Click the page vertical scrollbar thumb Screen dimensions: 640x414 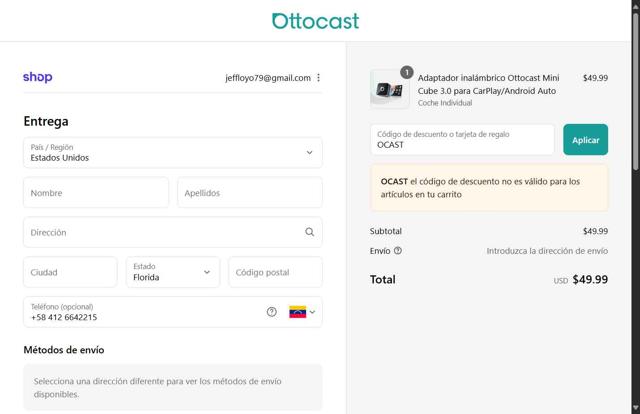point(636,90)
